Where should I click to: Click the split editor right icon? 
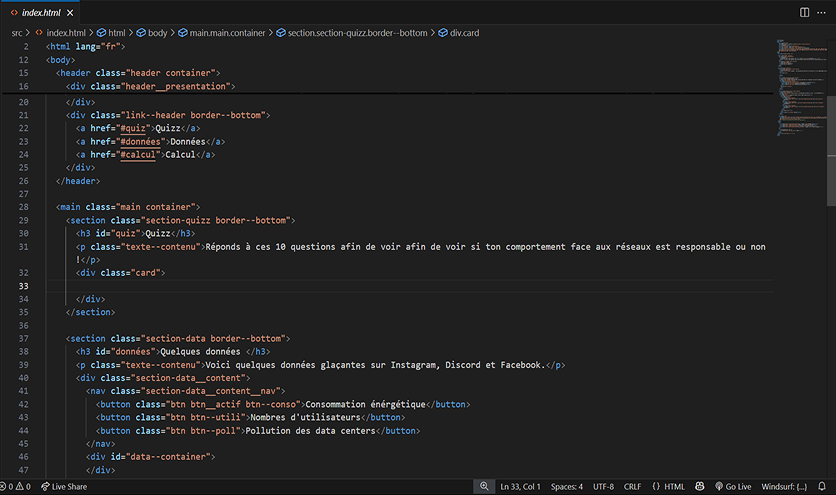(805, 12)
